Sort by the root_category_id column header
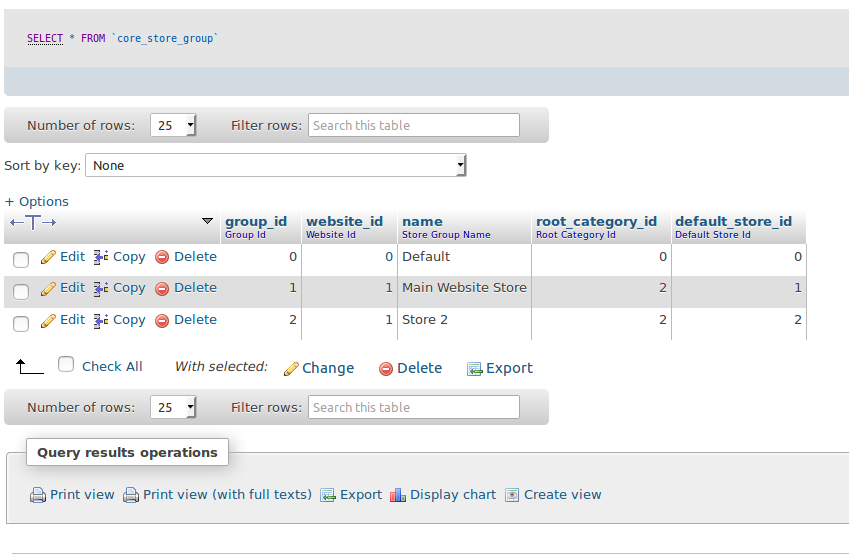 click(x=596, y=221)
